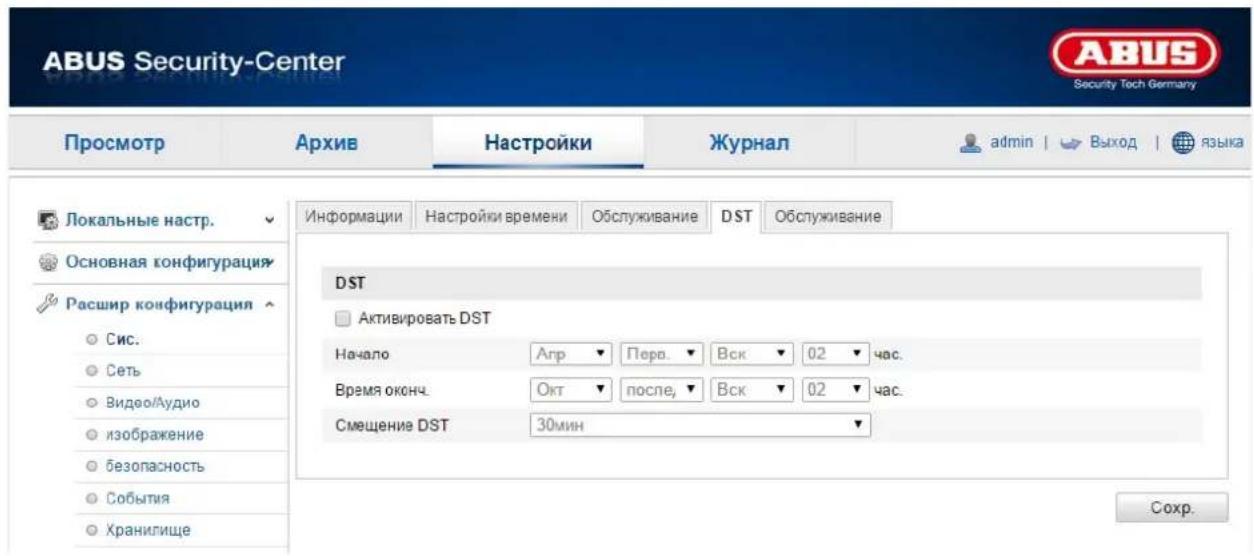
Task: Open the языка language link
Action: (1225, 144)
